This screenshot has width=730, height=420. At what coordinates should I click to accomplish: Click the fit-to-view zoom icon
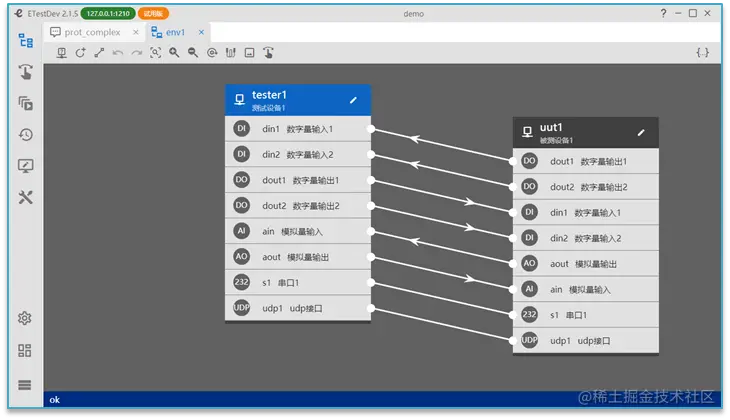point(155,53)
